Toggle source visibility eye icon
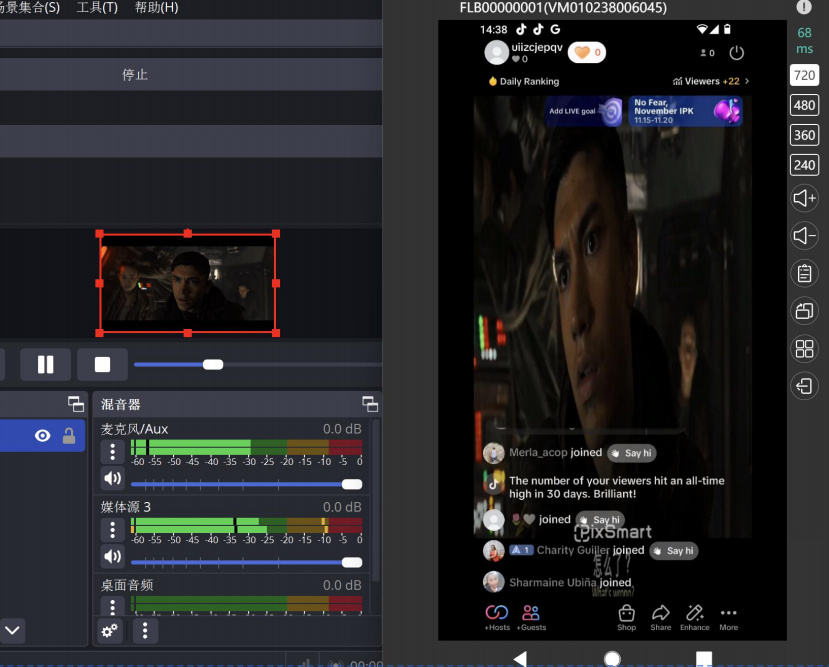The image size is (829, 667). (42, 436)
